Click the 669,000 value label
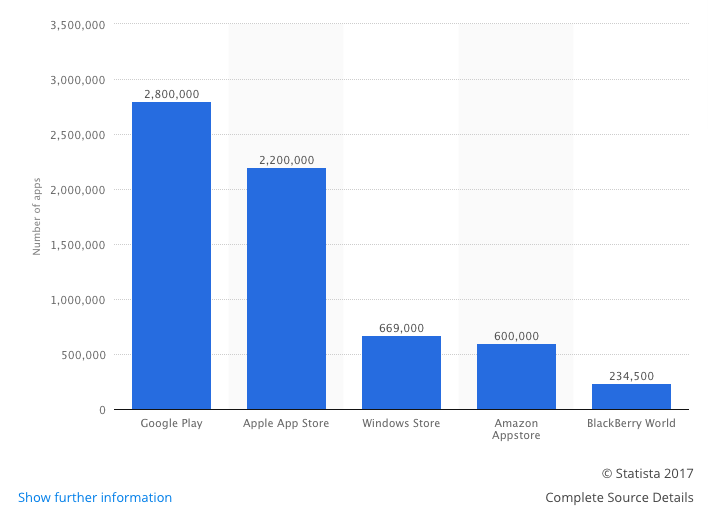 pos(401,328)
